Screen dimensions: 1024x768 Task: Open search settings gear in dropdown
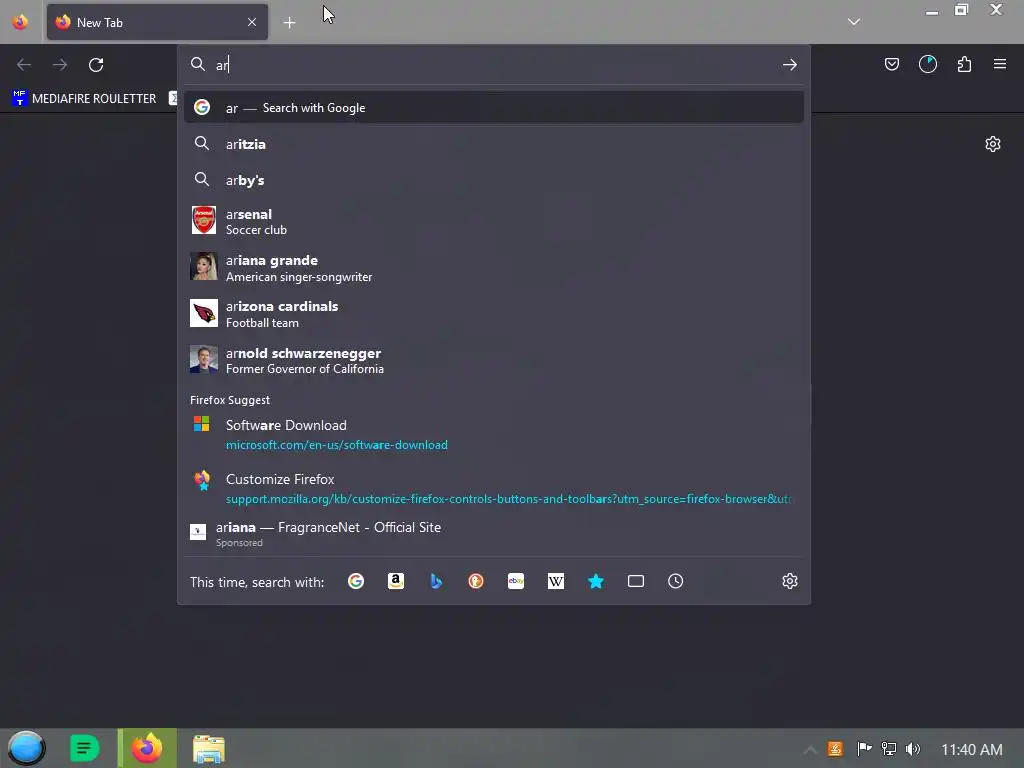(x=790, y=581)
